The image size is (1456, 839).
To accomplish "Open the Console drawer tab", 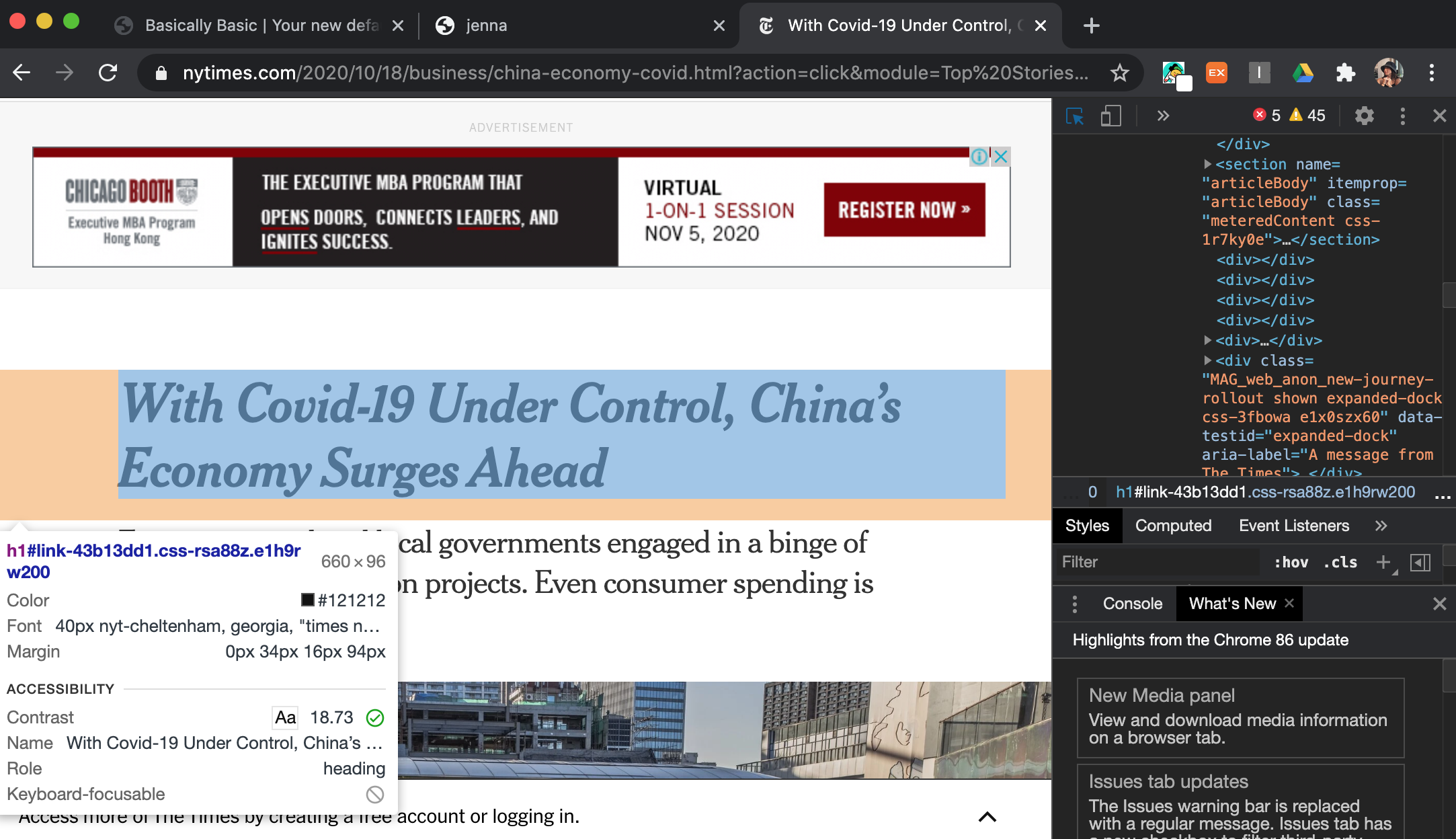I will click(1132, 604).
